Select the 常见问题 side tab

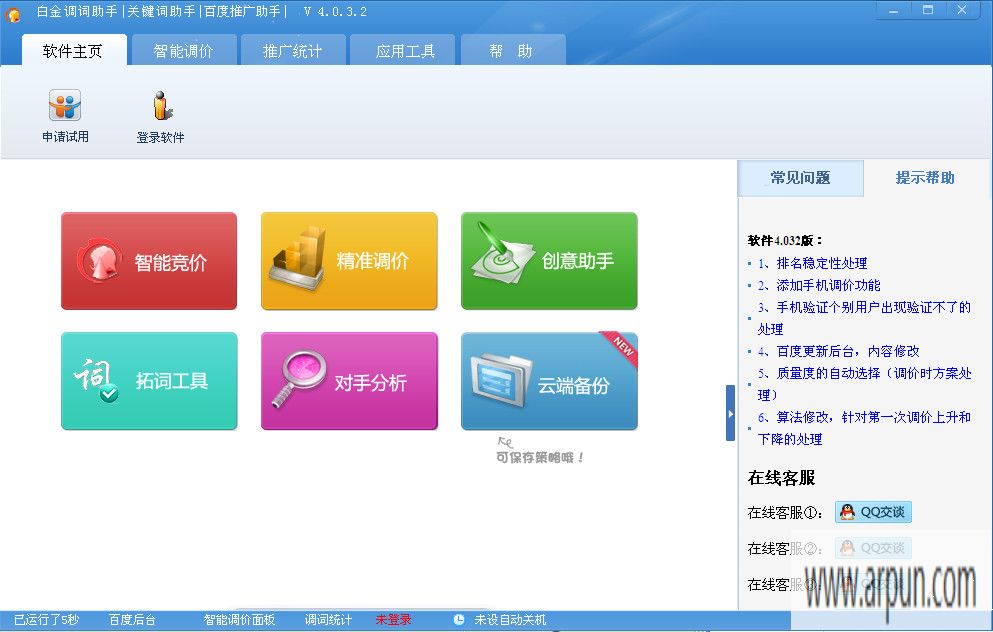tap(800, 178)
